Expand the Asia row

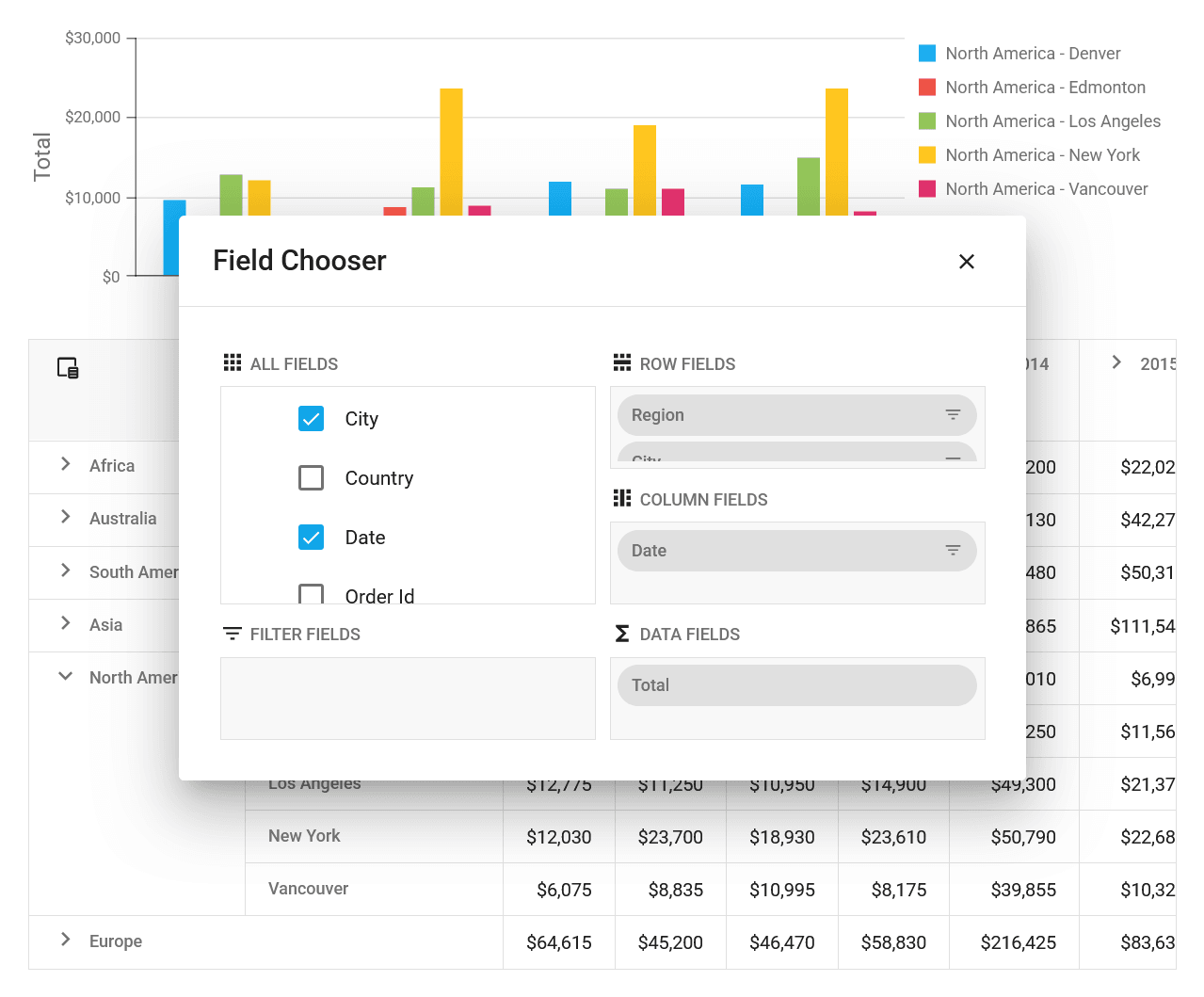pos(66,623)
